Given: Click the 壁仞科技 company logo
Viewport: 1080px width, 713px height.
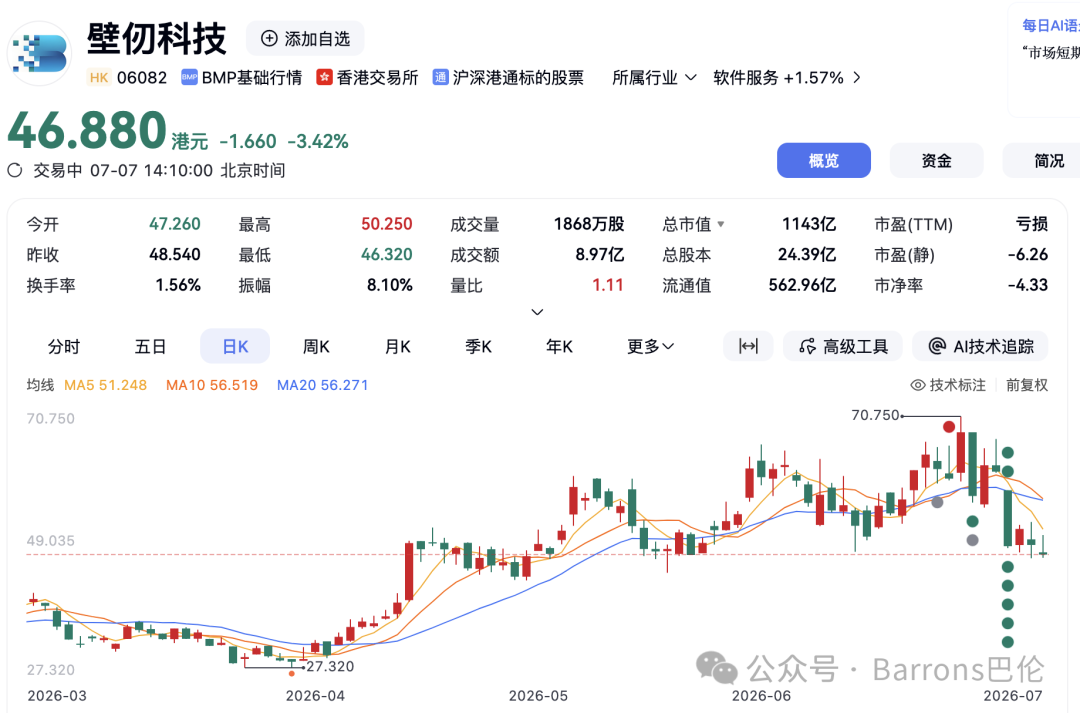Looking at the screenshot, I should (39, 54).
